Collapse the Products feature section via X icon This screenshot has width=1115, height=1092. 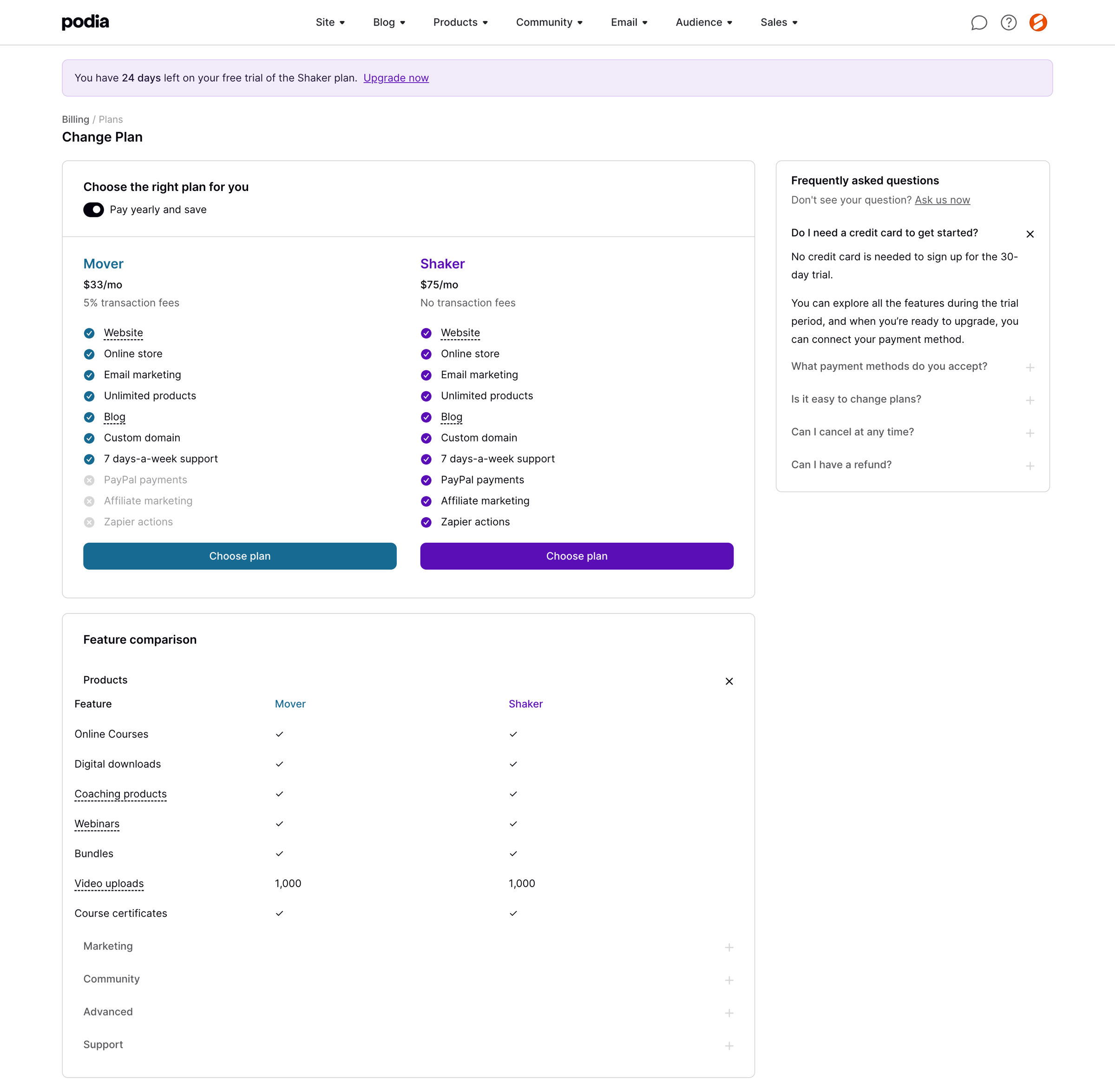pyautogui.click(x=729, y=681)
